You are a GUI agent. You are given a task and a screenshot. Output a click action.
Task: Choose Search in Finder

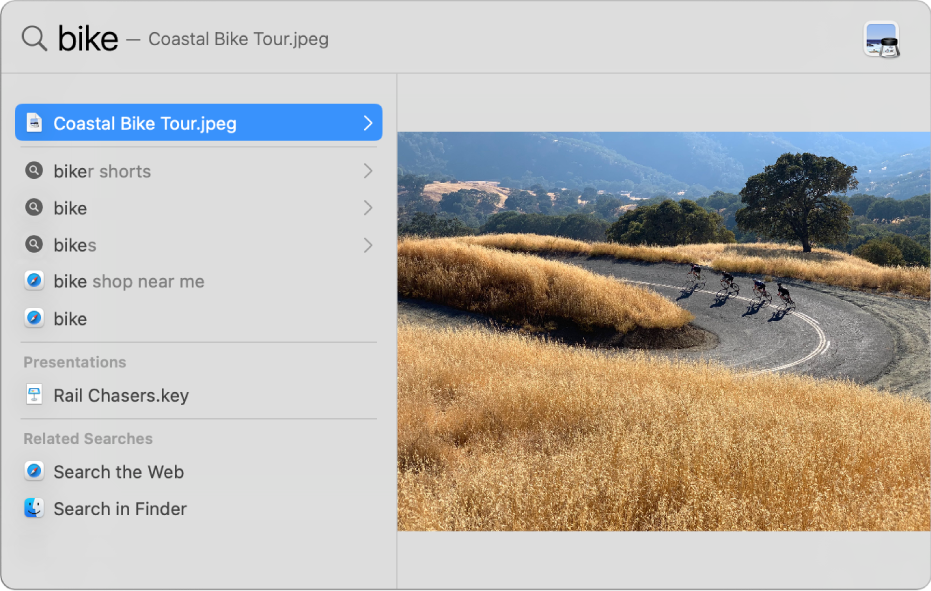coord(120,509)
